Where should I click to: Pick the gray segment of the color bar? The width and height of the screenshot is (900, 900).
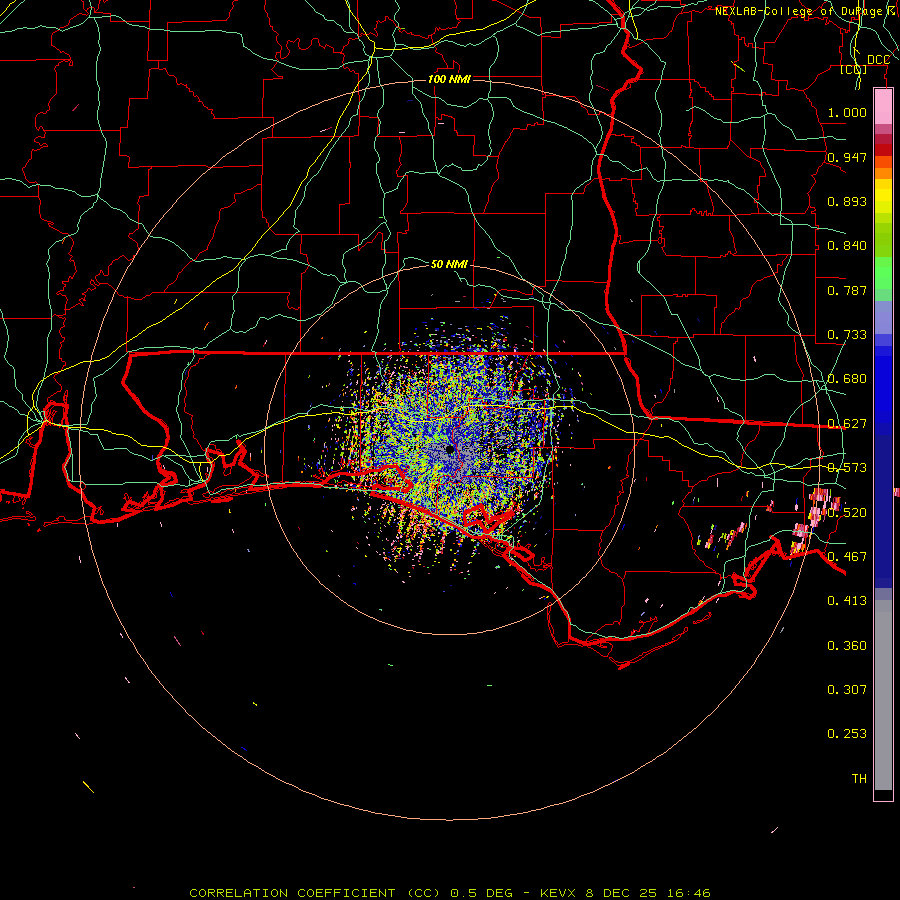point(883,695)
